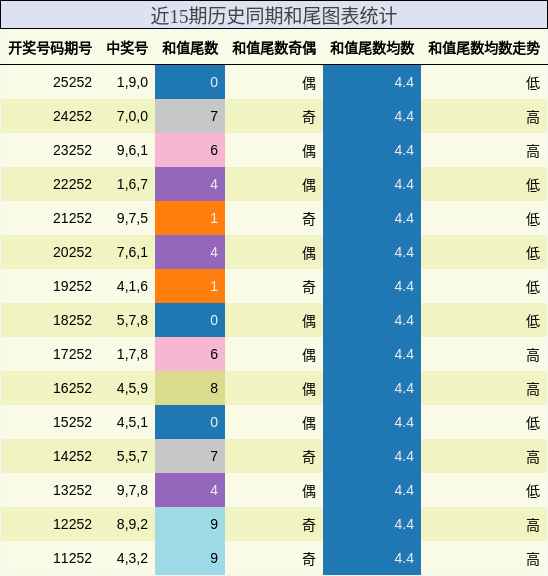Click the 和值尾数 column header
548x576 pixels.
(x=190, y=48)
